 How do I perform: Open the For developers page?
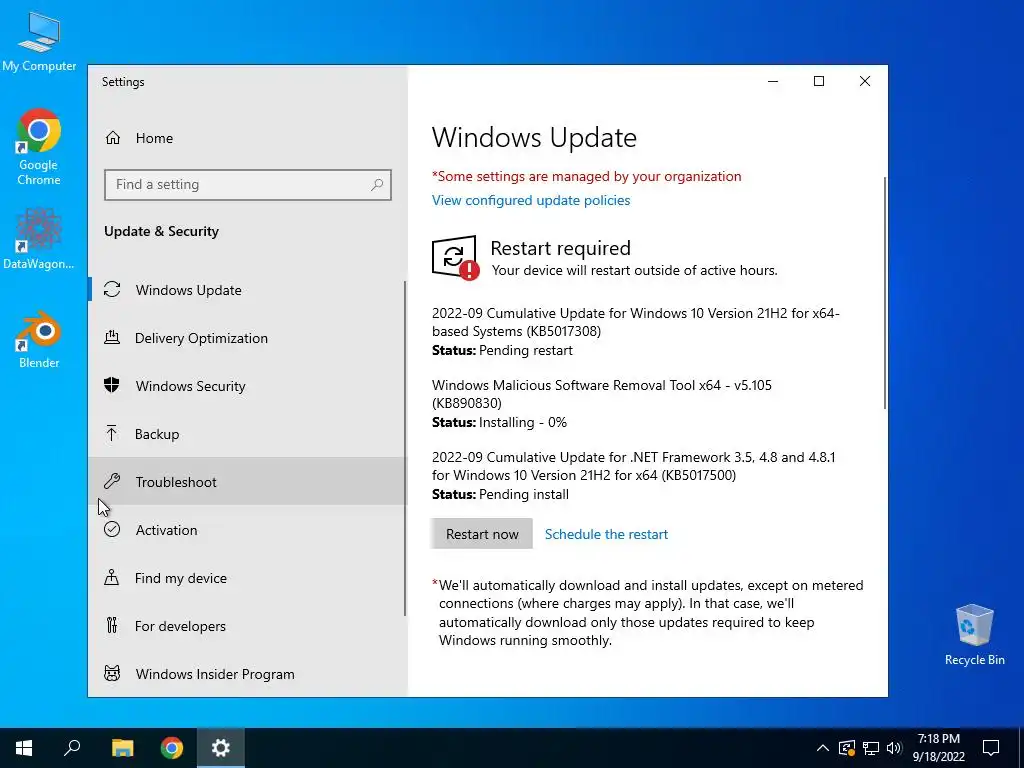pyautogui.click(x=247, y=626)
